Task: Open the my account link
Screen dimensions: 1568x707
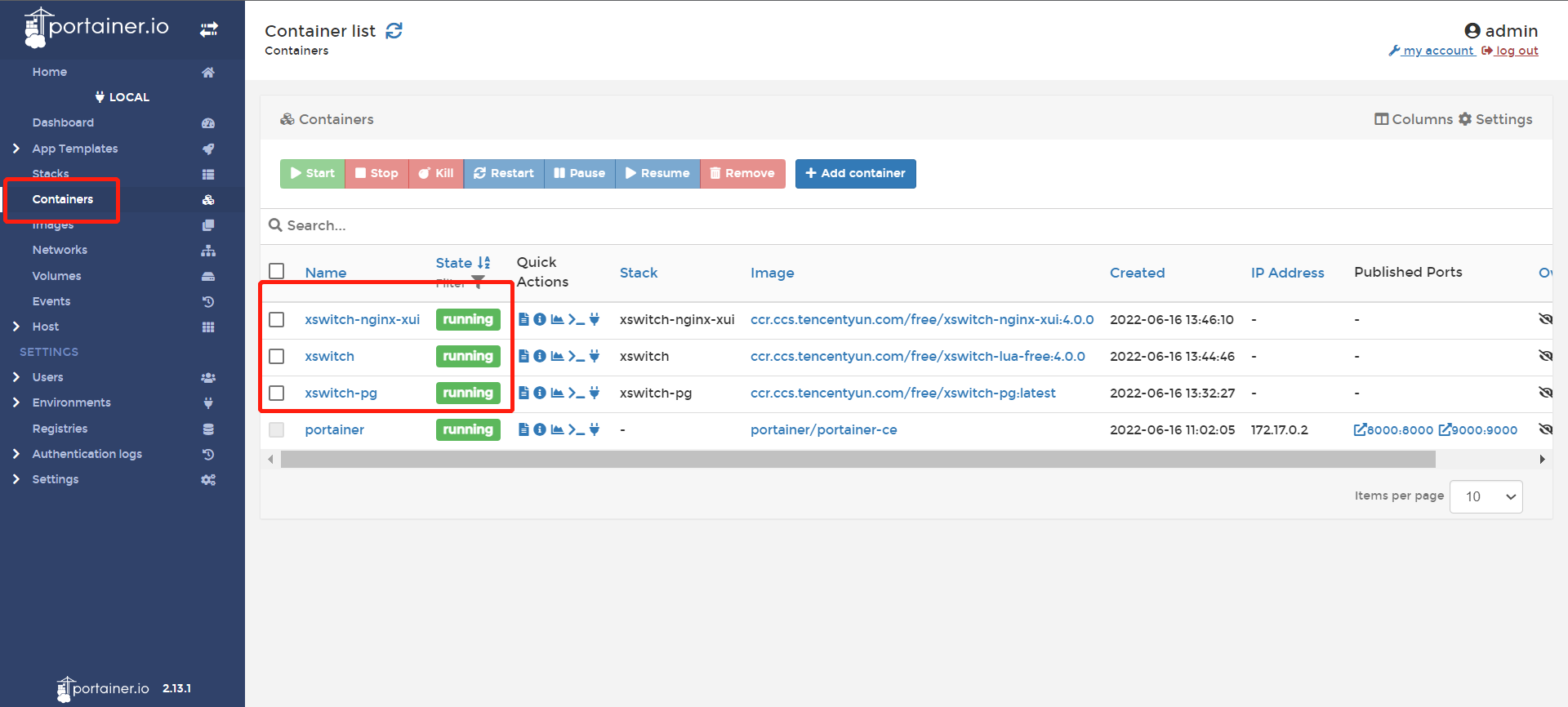Action: point(1432,51)
